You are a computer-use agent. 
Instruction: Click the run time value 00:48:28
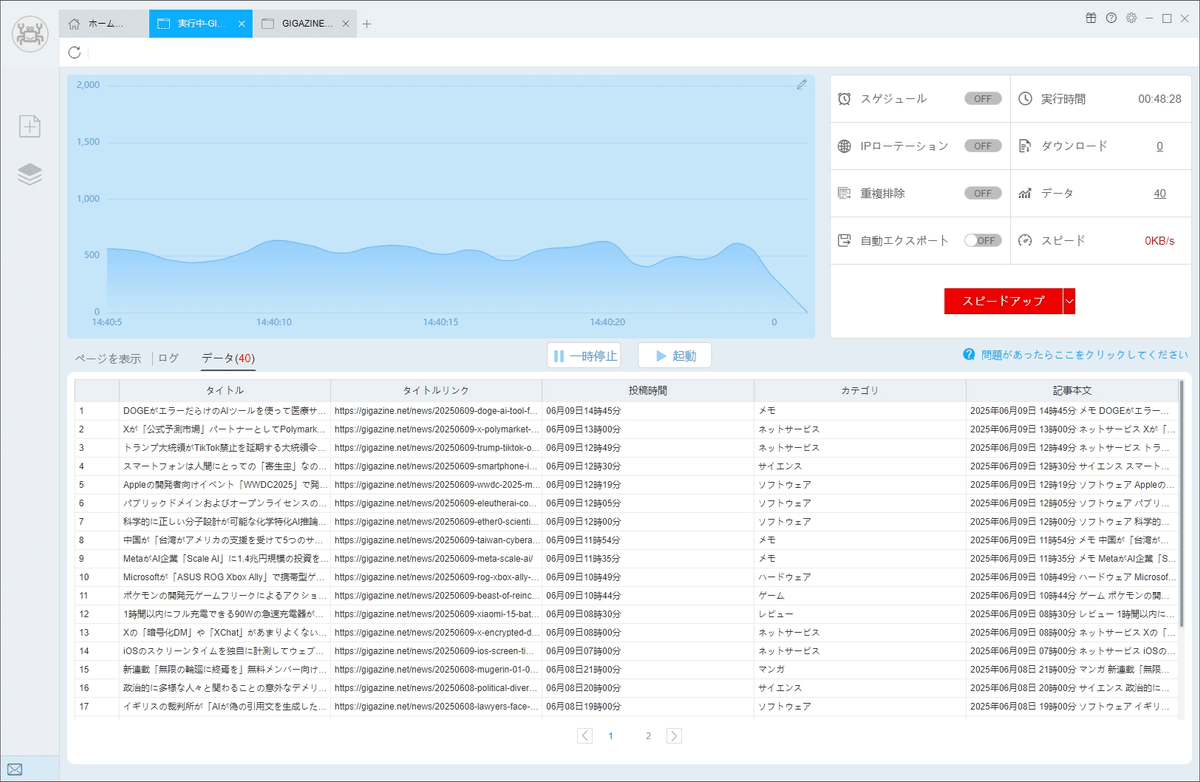(x=1160, y=99)
